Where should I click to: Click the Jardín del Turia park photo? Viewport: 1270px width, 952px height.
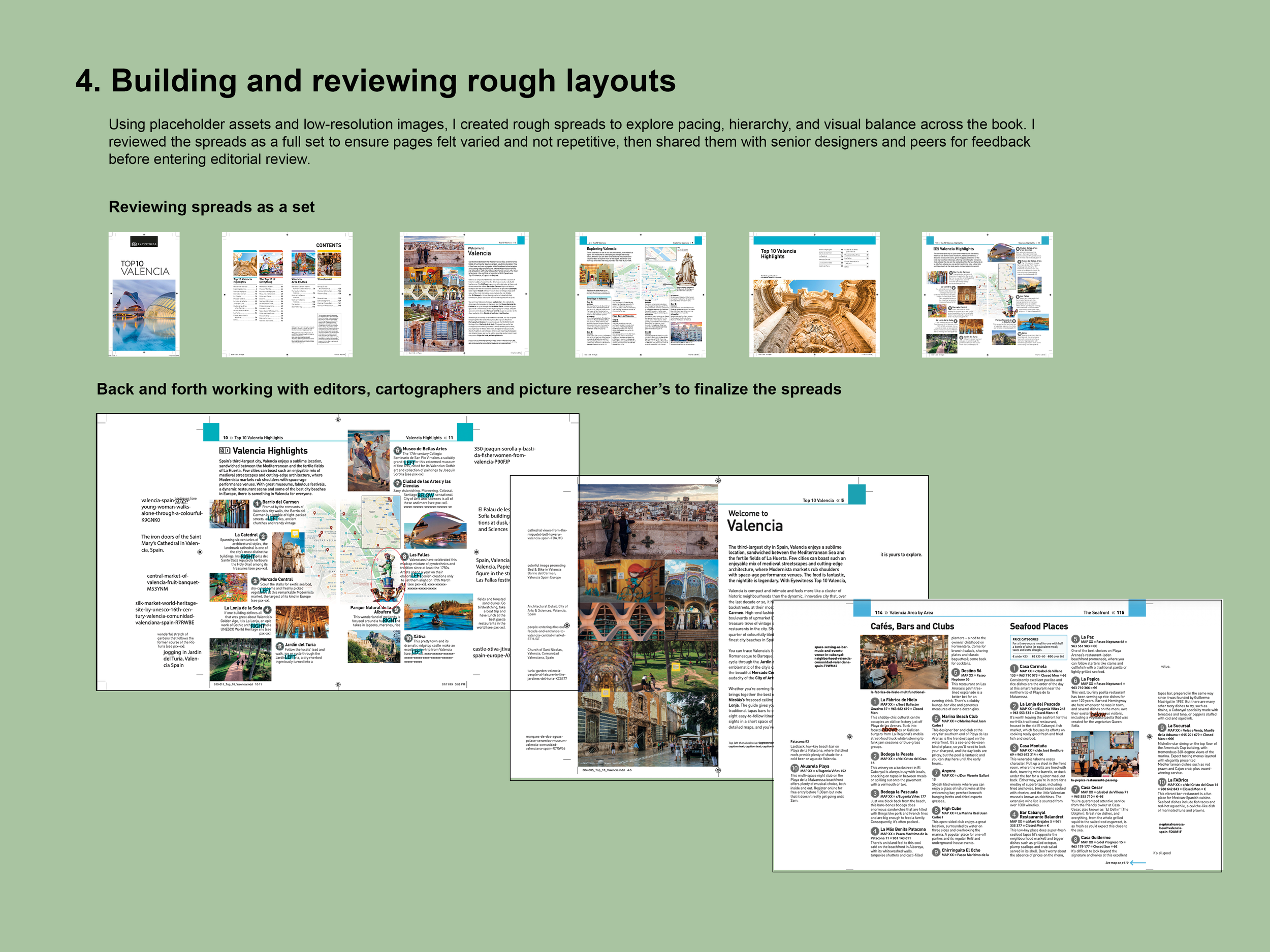coord(240,660)
